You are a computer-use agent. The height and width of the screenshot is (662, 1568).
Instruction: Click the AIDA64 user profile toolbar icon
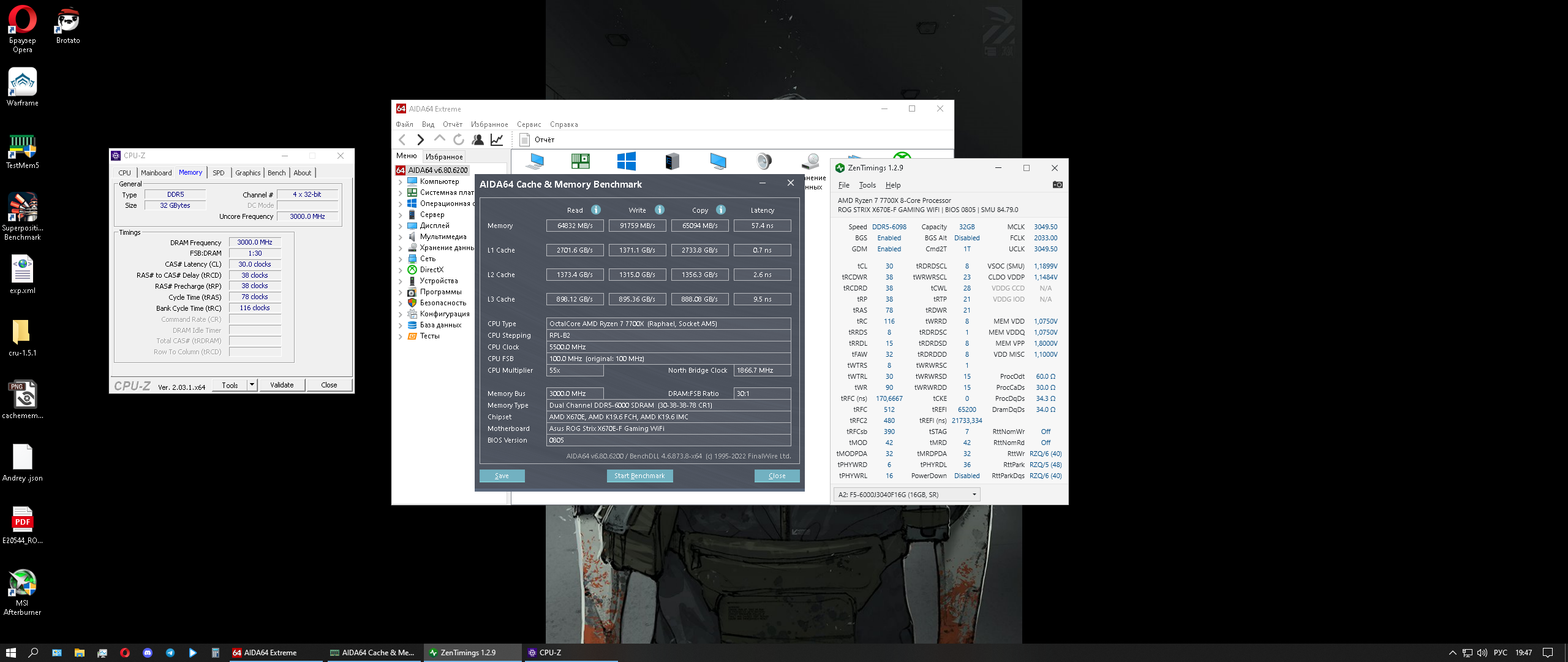[478, 140]
